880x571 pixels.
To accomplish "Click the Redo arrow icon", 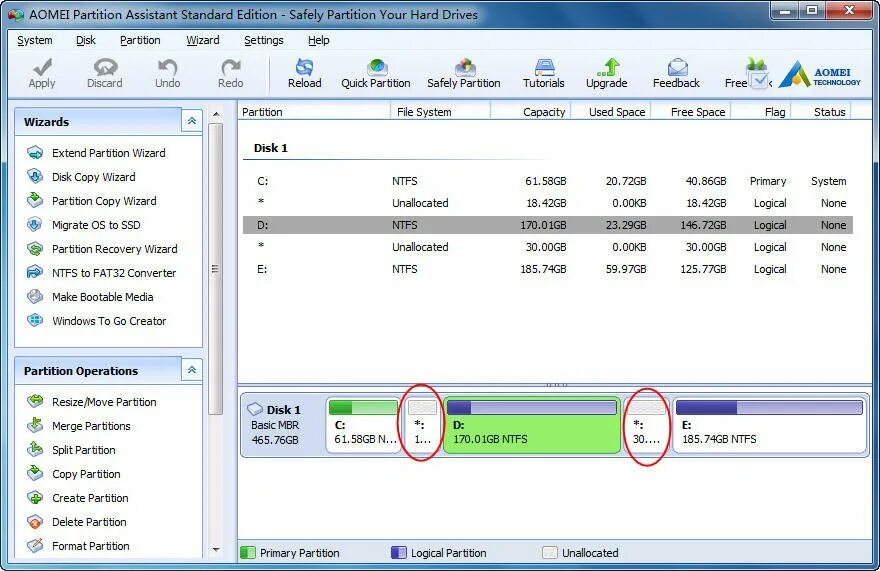I will point(231,67).
